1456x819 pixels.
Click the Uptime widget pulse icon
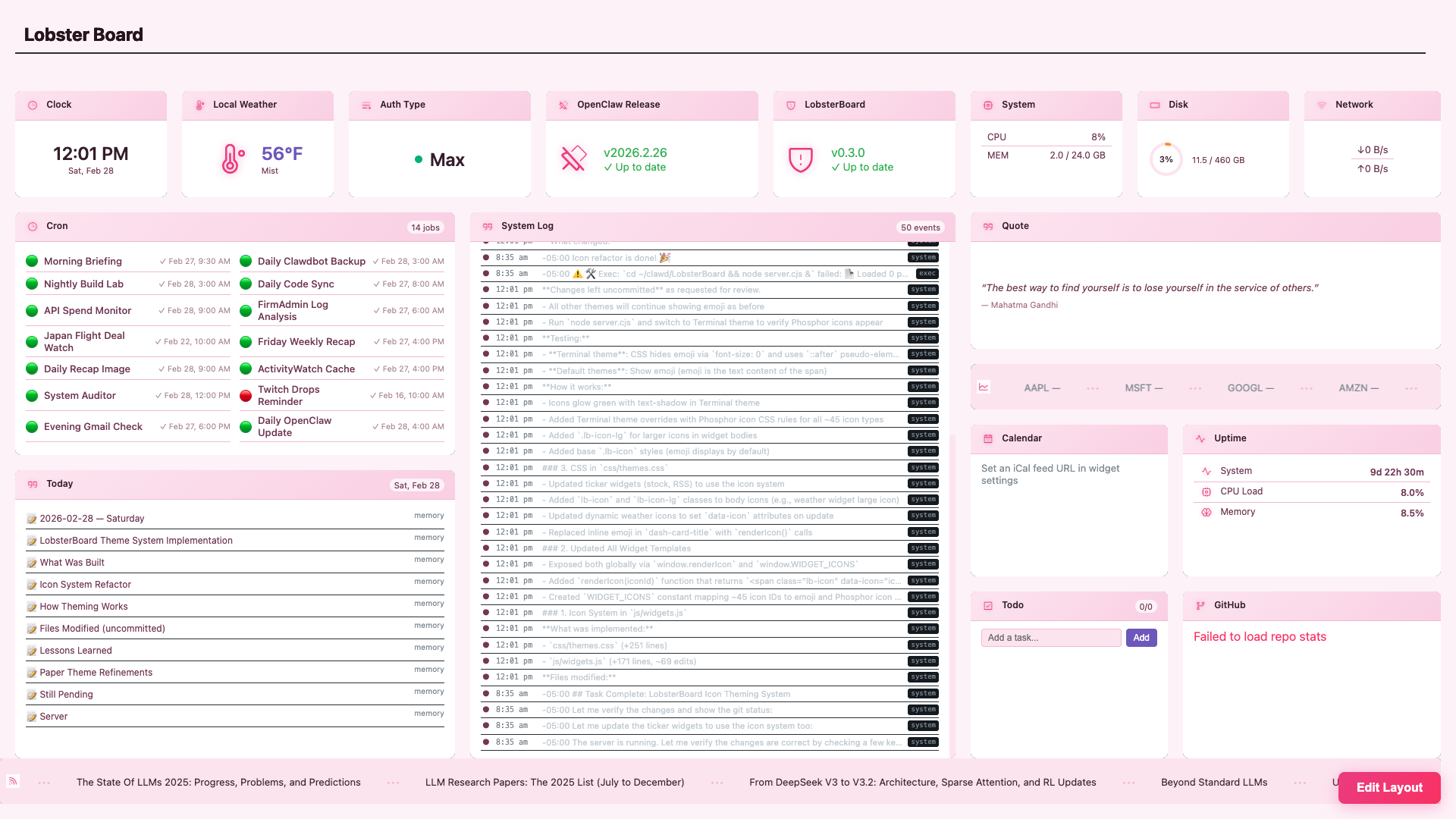pyautogui.click(x=1200, y=438)
